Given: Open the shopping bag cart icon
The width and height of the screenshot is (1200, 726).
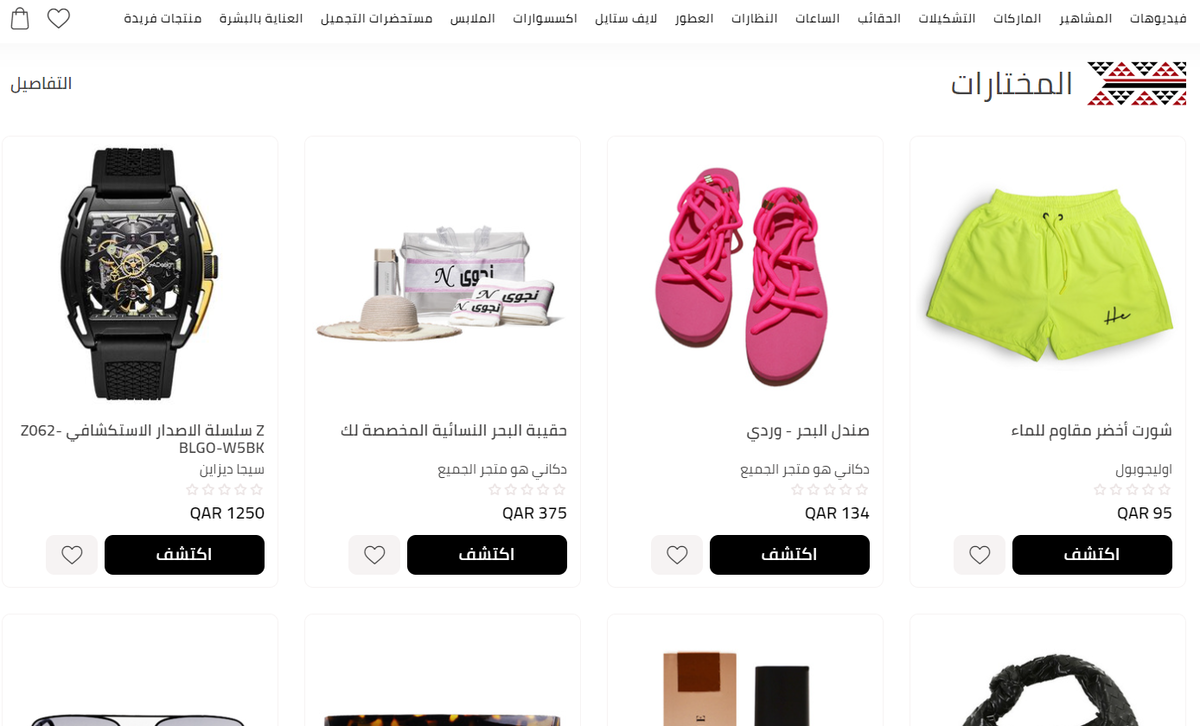Looking at the screenshot, I should pyautogui.click(x=19, y=18).
